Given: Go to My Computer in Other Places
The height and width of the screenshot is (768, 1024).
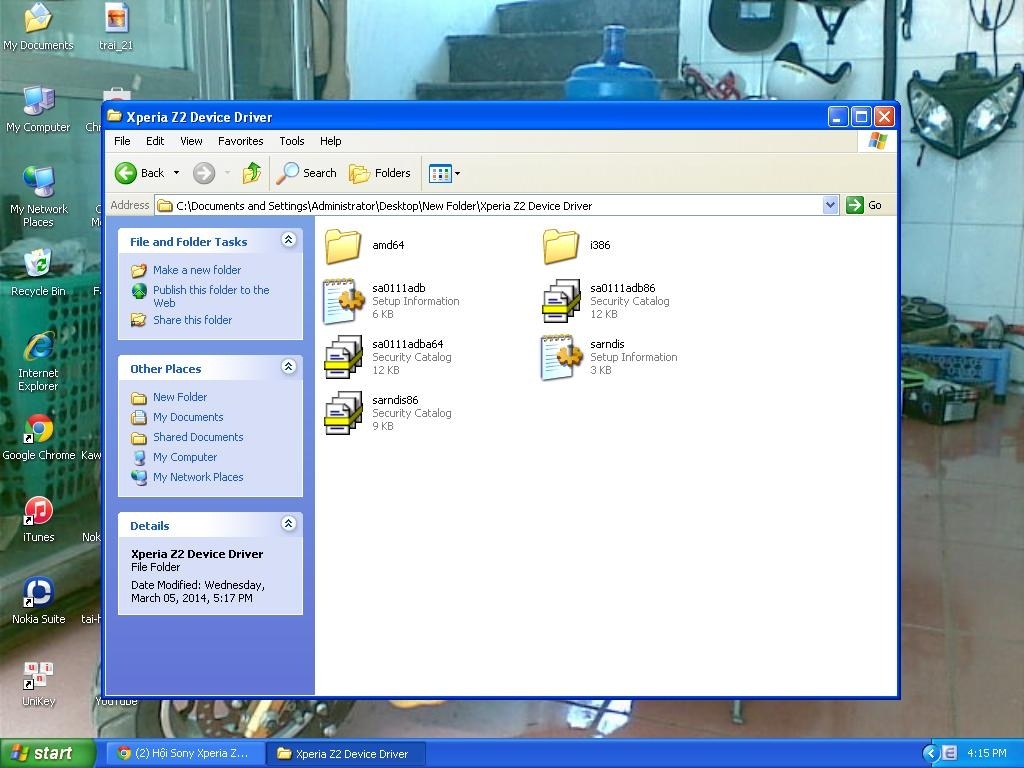Looking at the screenshot, I should [x=185, y=457].
